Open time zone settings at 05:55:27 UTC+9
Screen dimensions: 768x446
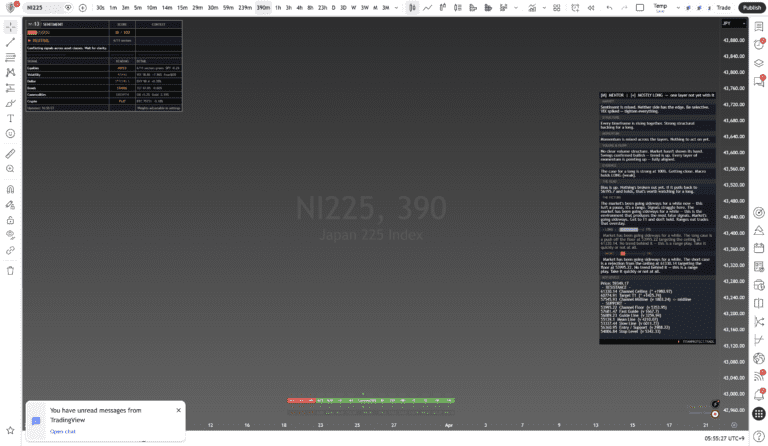tap(724, 438)
